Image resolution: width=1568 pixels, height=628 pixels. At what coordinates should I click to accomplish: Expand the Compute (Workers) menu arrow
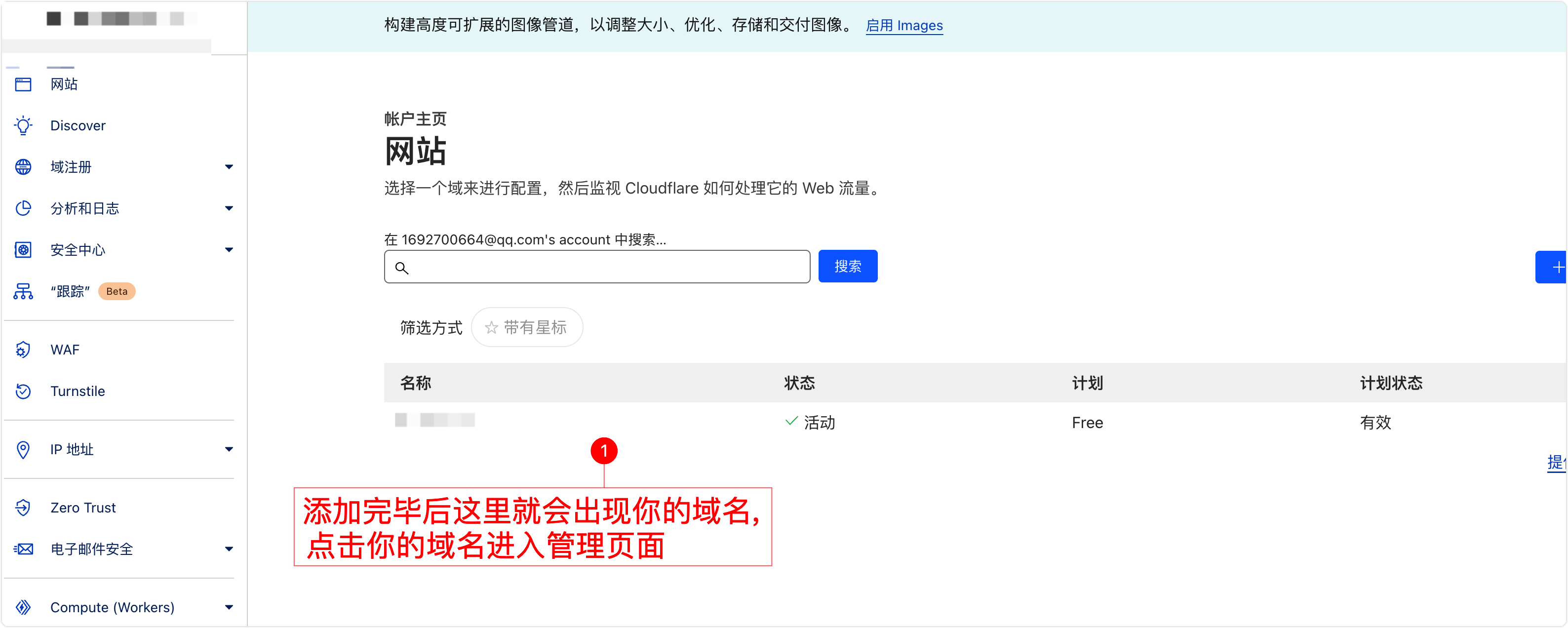click(229, 607)
